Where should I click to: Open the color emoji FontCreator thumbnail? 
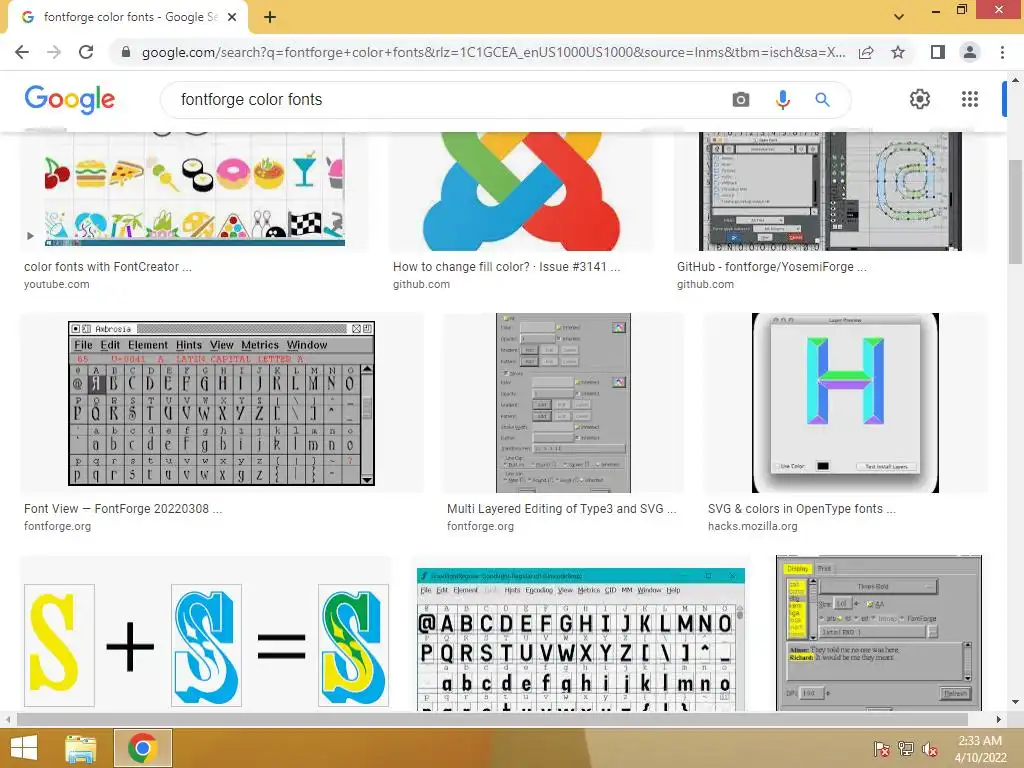(x=194, y=191)
